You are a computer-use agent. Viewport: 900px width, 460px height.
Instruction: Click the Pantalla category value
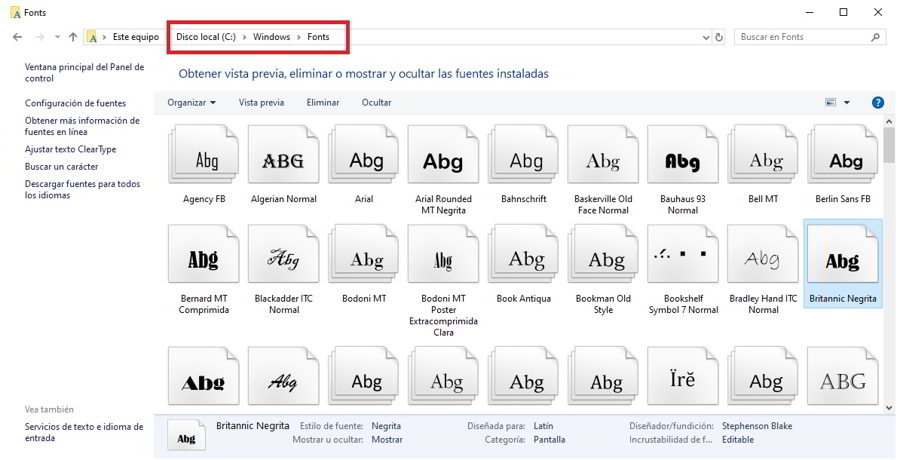coord(549,440)
